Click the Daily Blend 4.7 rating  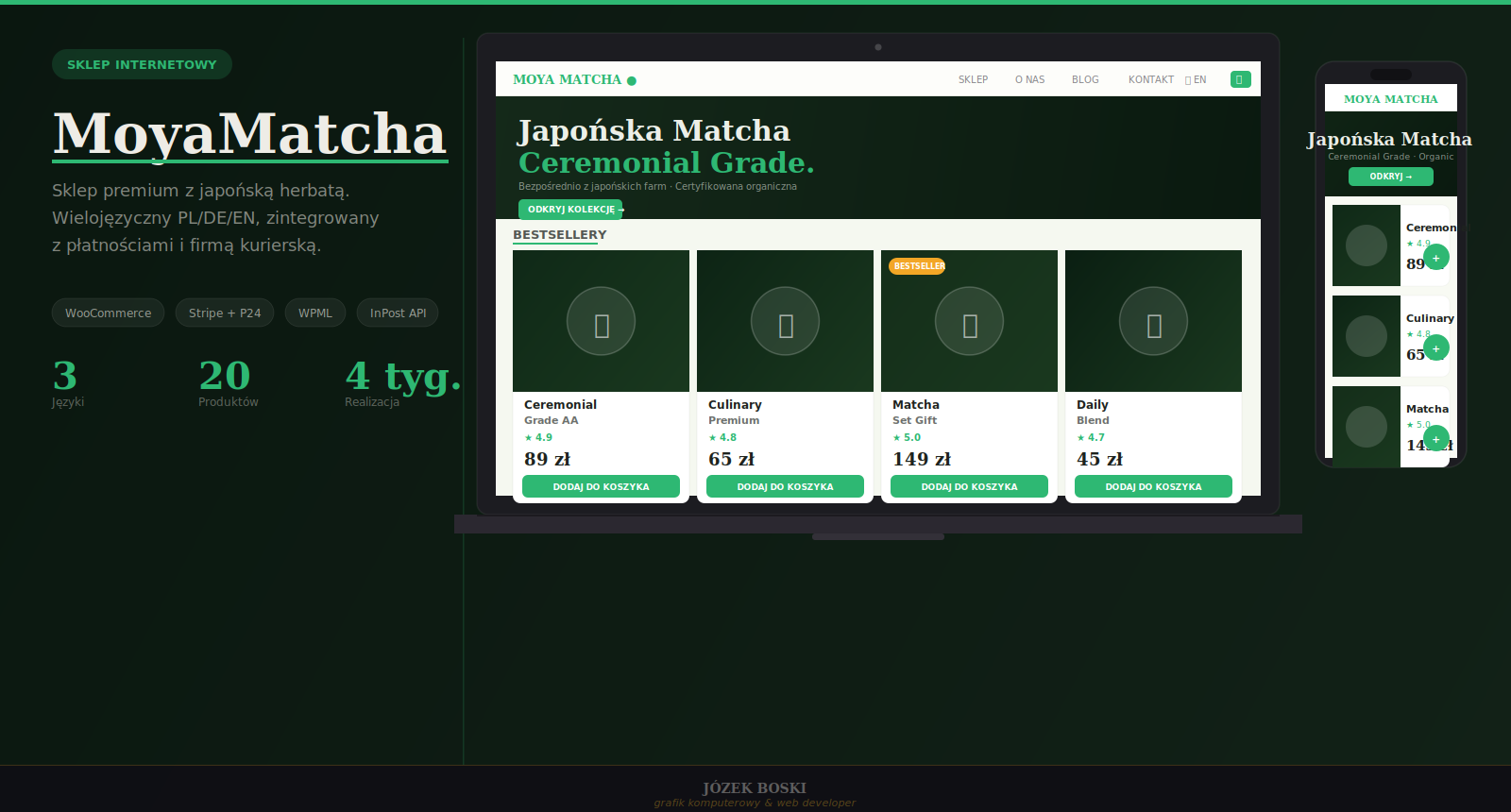1091,437
